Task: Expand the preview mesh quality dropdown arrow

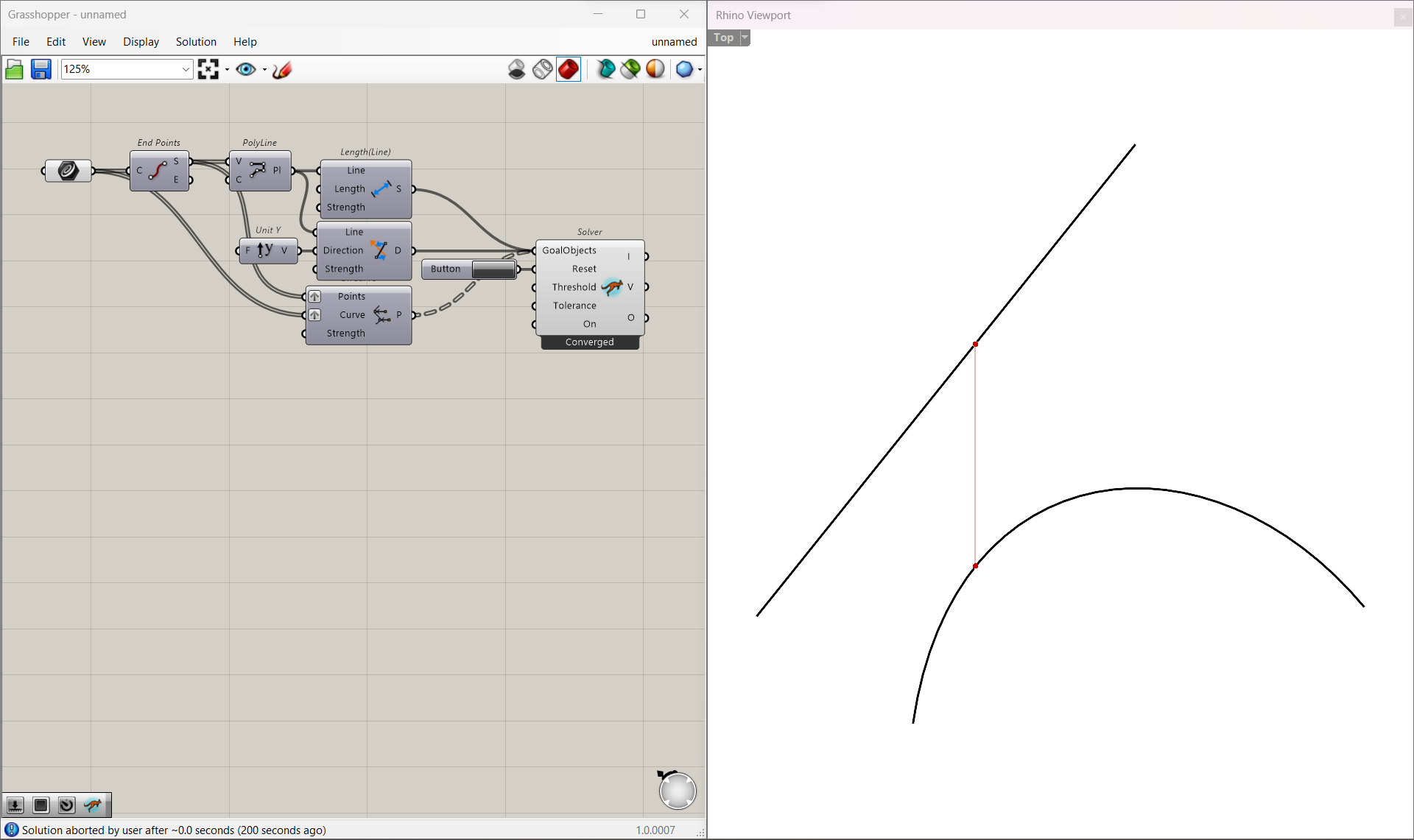Action: click(700, 69)
